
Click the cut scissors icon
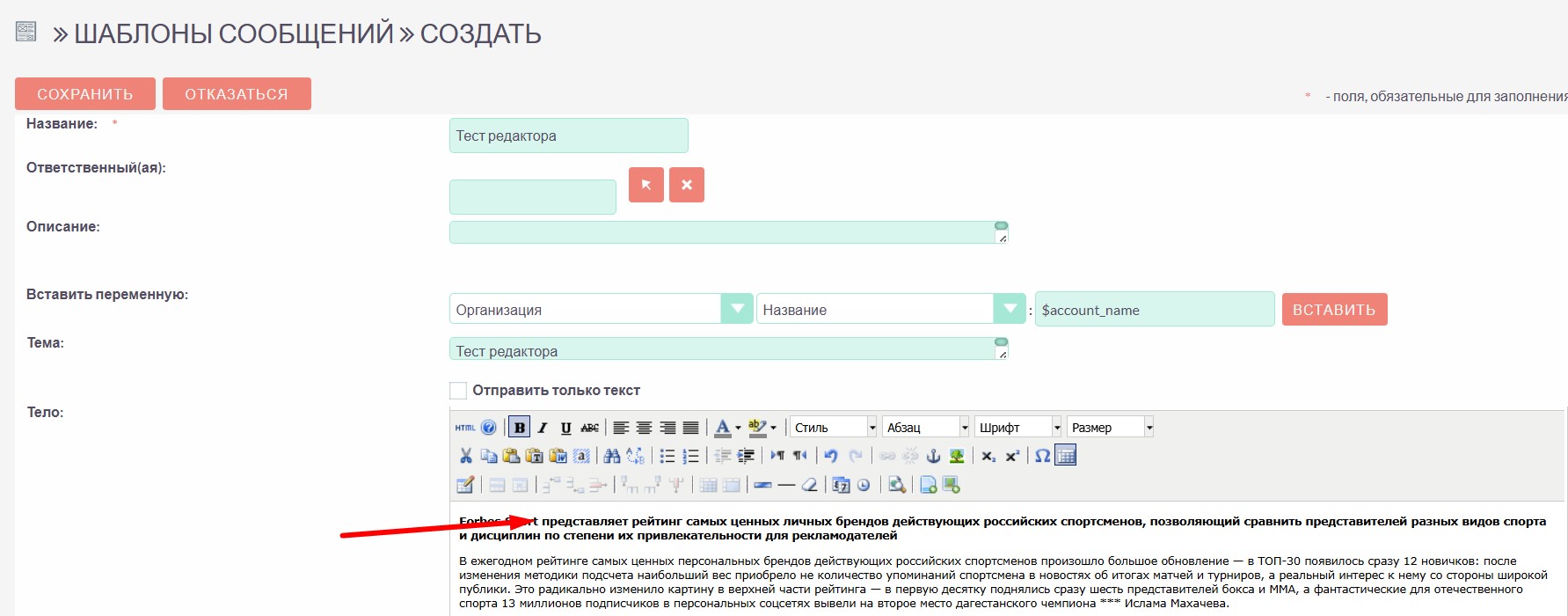pyautogui.click(x=466, y=456)
